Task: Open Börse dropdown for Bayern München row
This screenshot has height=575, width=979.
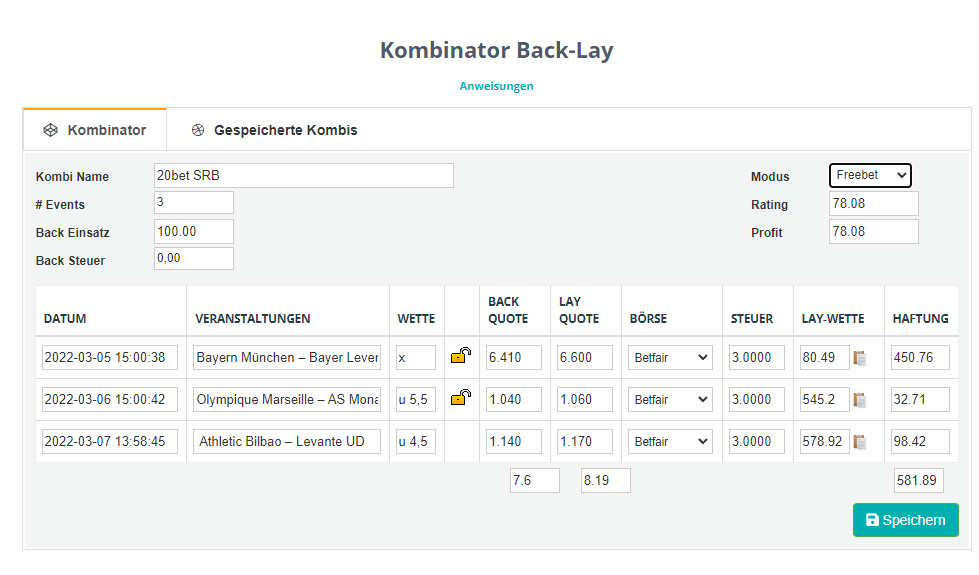Action: click(670, 357)
